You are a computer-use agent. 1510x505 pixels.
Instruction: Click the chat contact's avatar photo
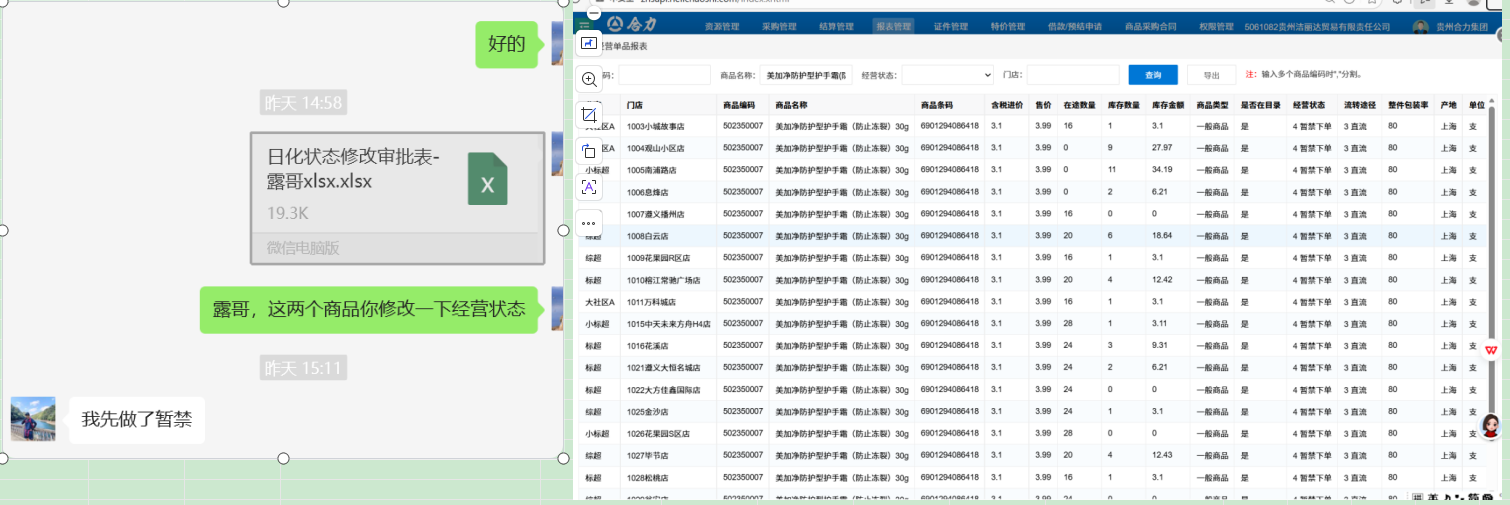tap(33, 419)
